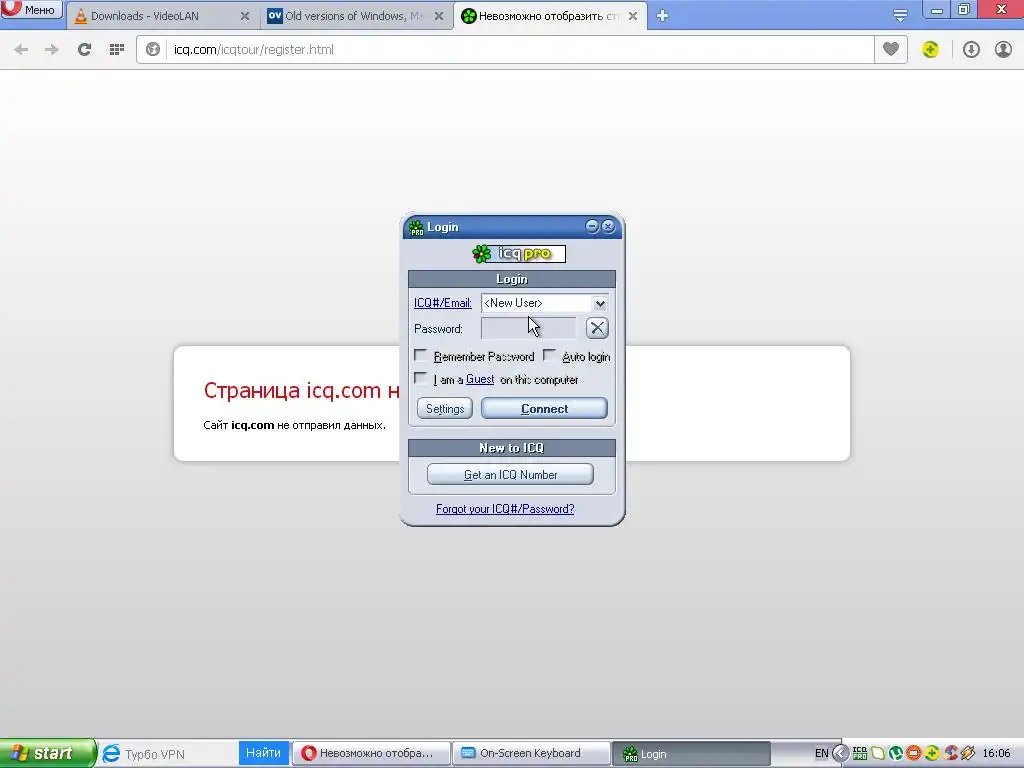Expand hidden tray icons arrow
This screenshot has width=1024, height=768.
840,754
